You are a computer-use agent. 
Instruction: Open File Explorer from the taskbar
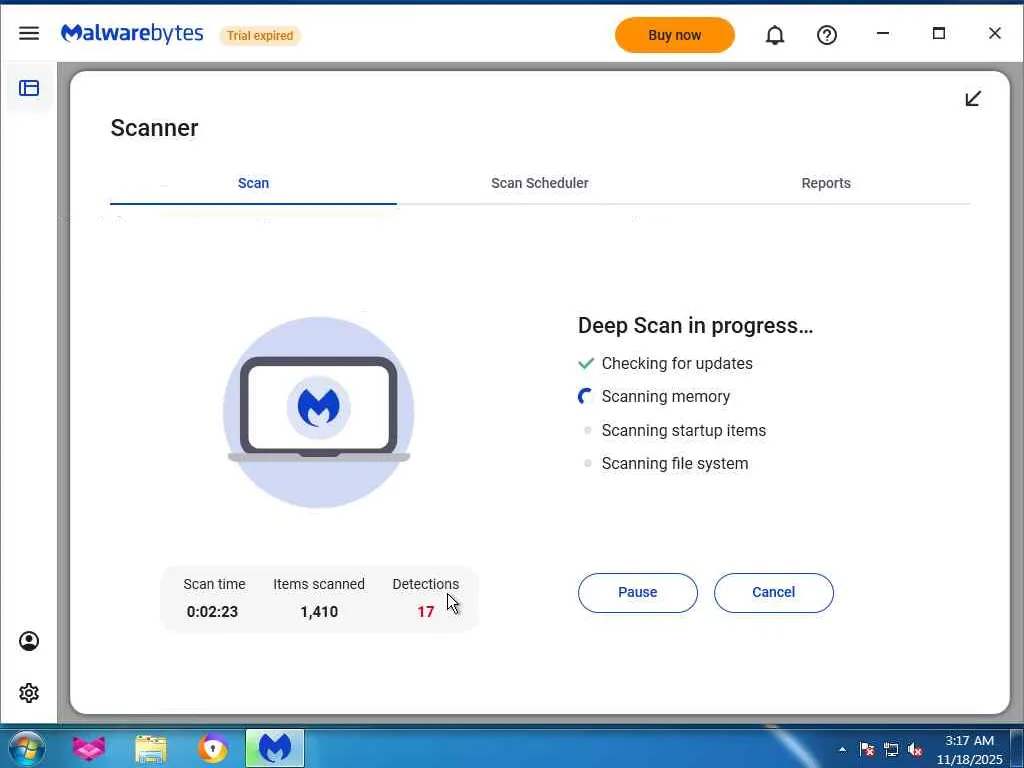[151, 748]
